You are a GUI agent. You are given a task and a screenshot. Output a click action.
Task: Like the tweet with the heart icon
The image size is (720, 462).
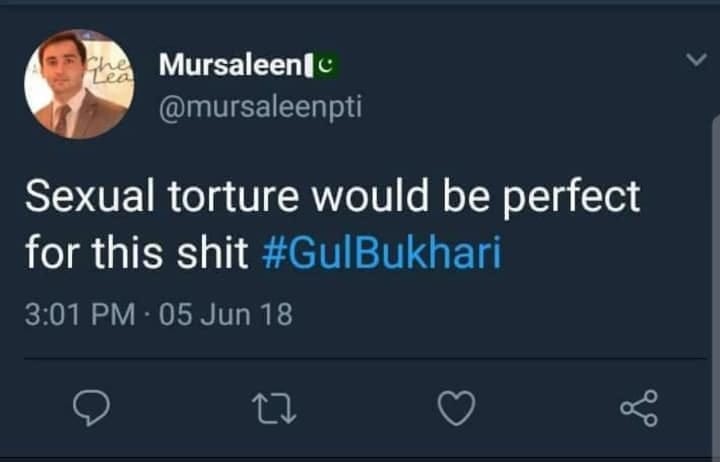[455, 407]
